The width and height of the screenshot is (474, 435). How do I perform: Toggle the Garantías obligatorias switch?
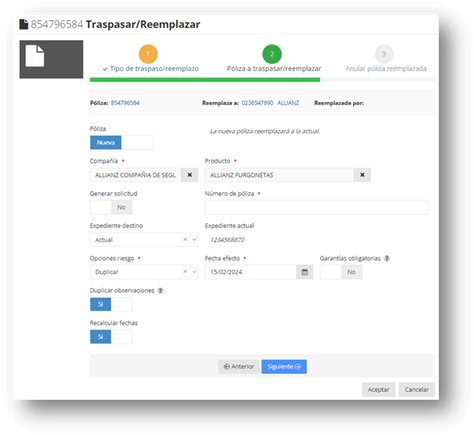click(x=341, y=272)
